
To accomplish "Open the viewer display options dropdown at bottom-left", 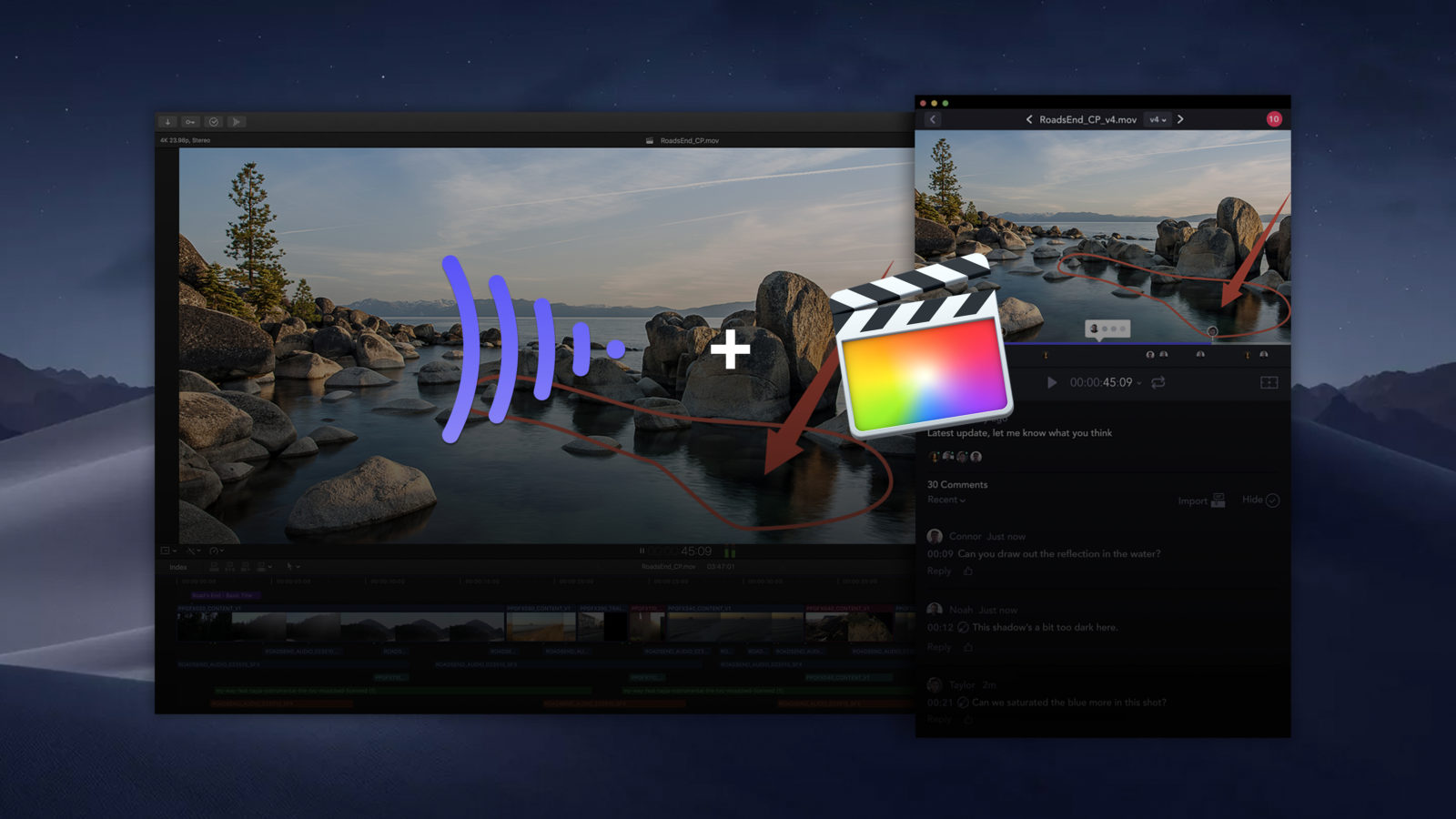I will point(168,551).
